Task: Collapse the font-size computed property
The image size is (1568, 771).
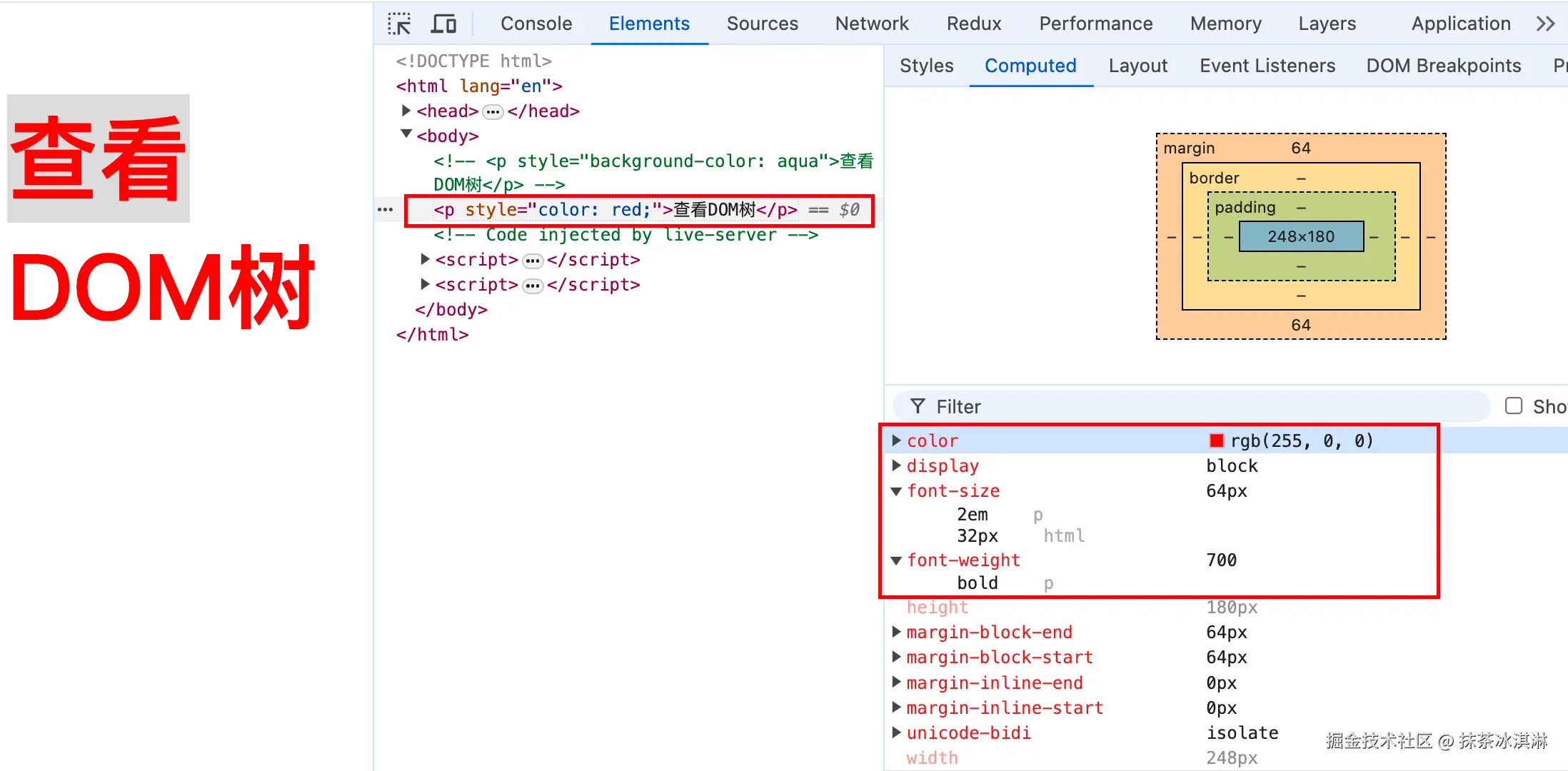Action: pyautogui.click(x=896, y=491)
